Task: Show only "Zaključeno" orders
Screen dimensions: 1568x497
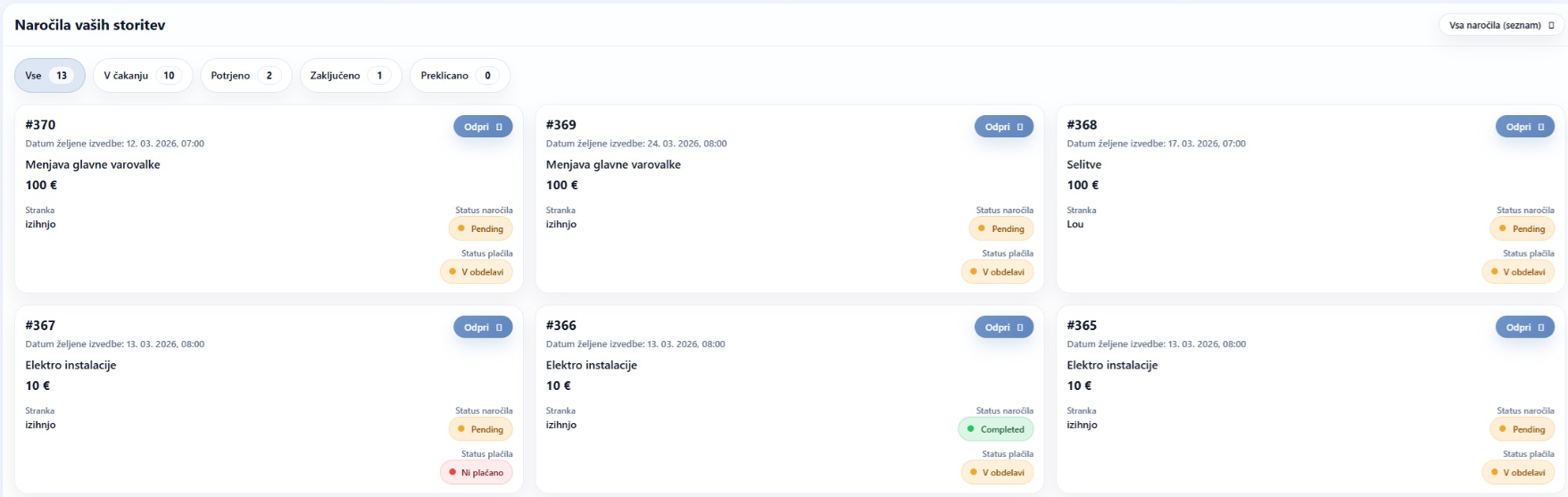Action: coord(350,76)
